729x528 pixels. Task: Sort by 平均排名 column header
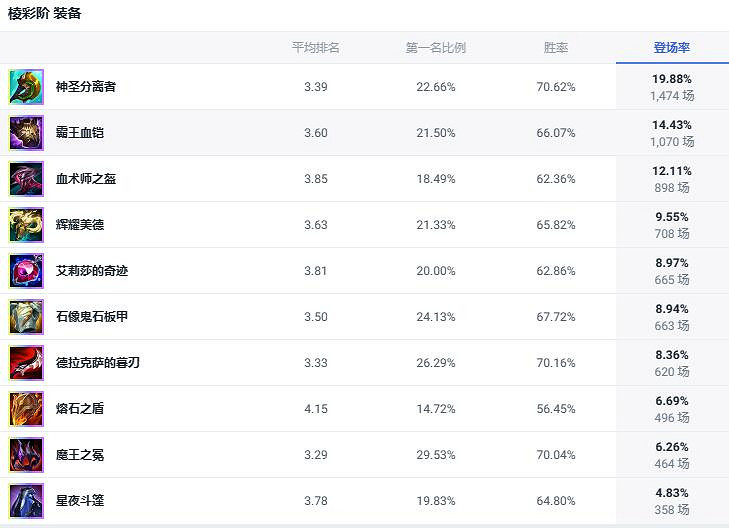click(316, 48)
